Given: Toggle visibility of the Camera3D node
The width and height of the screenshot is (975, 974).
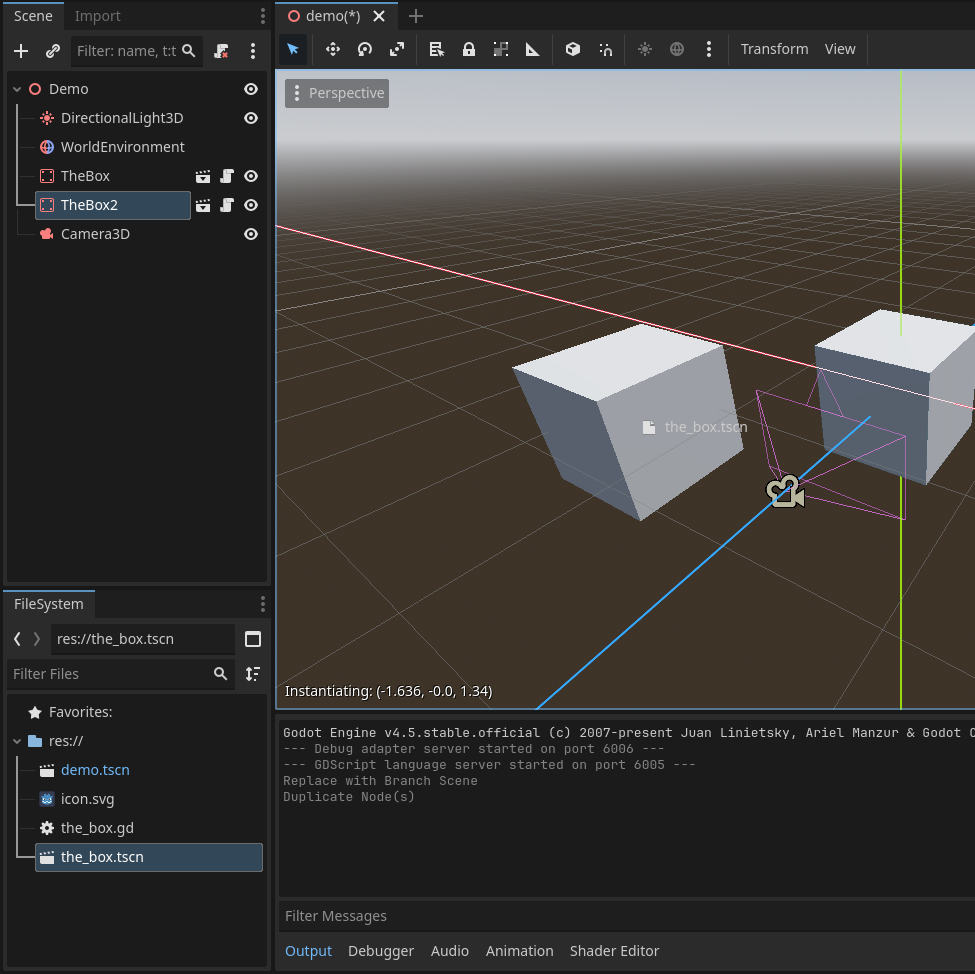Looking at the screenshot, I should tap(252, 234).
